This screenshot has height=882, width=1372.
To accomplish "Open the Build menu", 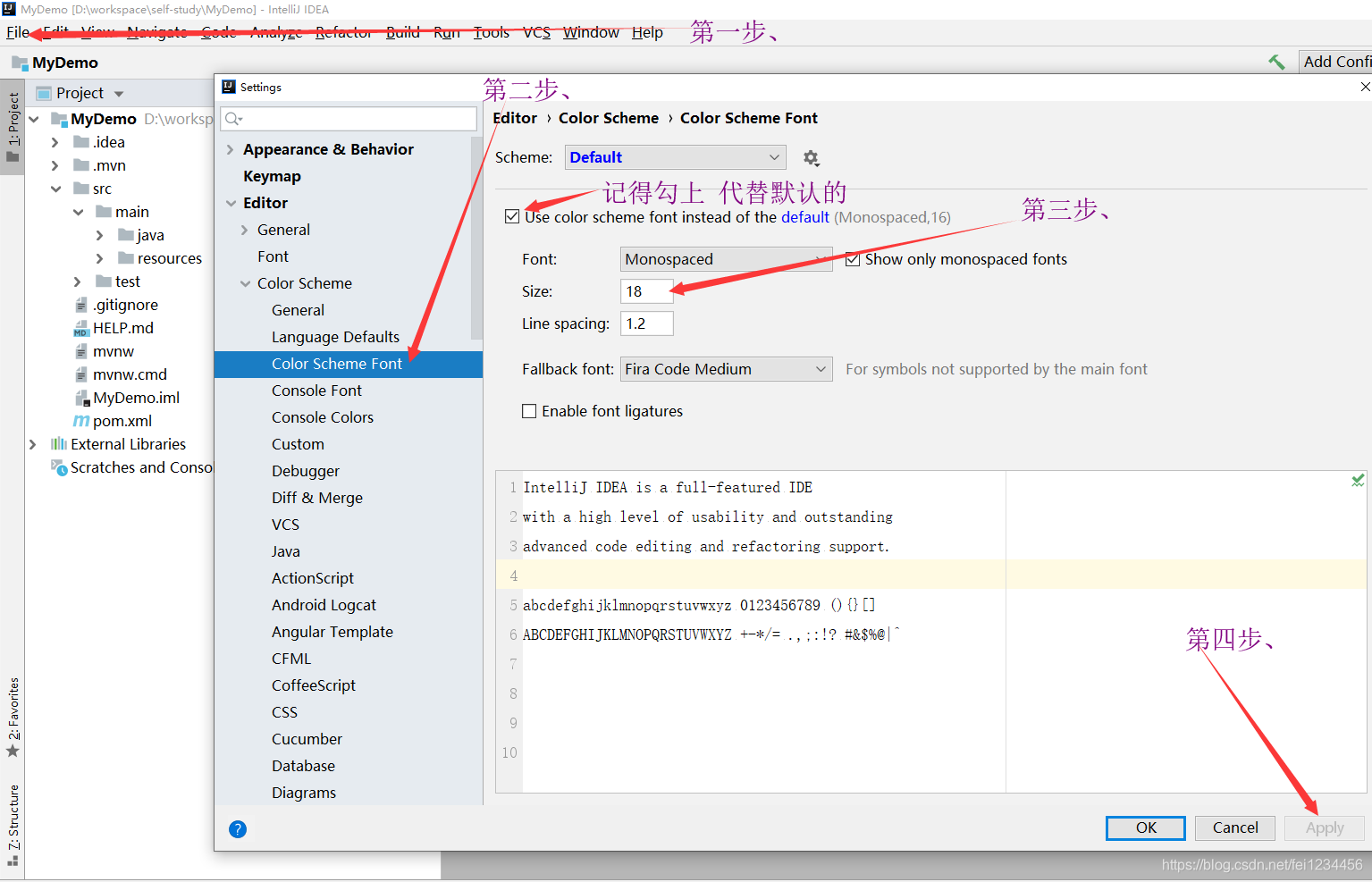I will (x=403, y=32).
